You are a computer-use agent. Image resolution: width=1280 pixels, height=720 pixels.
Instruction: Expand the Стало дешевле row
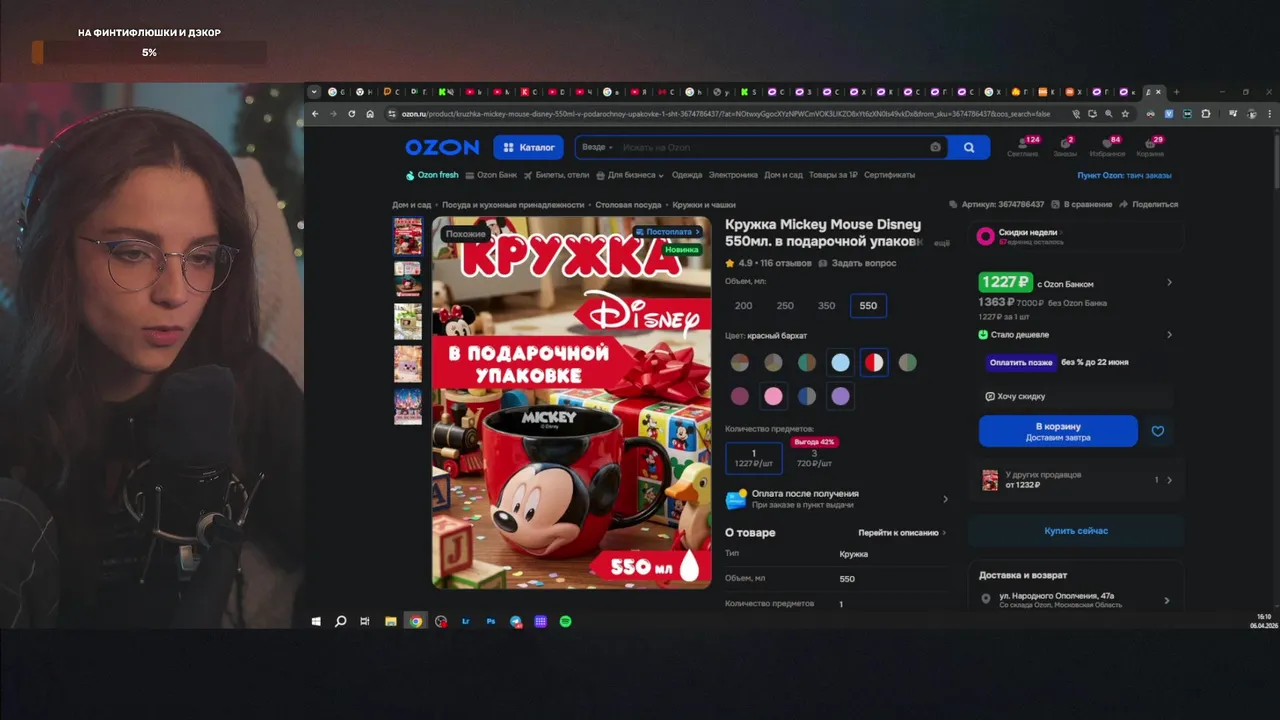pyautogui.click(x=1075, y=335)
